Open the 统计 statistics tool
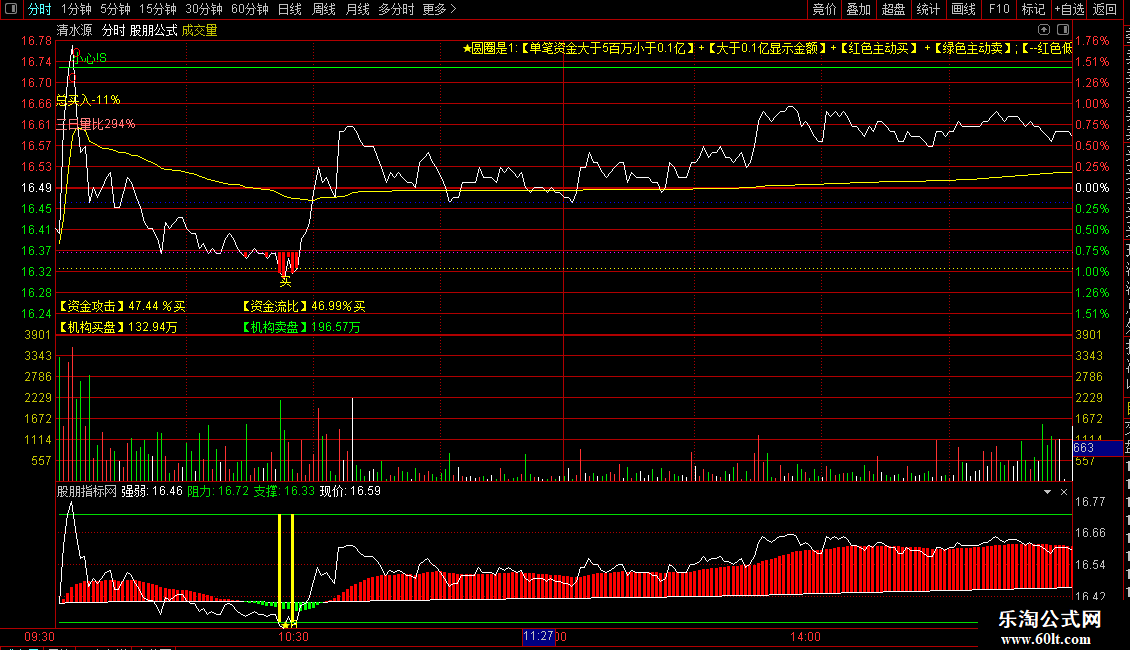 (x=927, y=9)
